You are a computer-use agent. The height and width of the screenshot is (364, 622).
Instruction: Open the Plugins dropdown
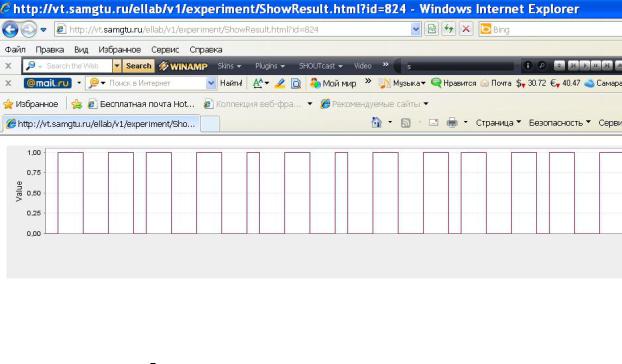point(270,66)
